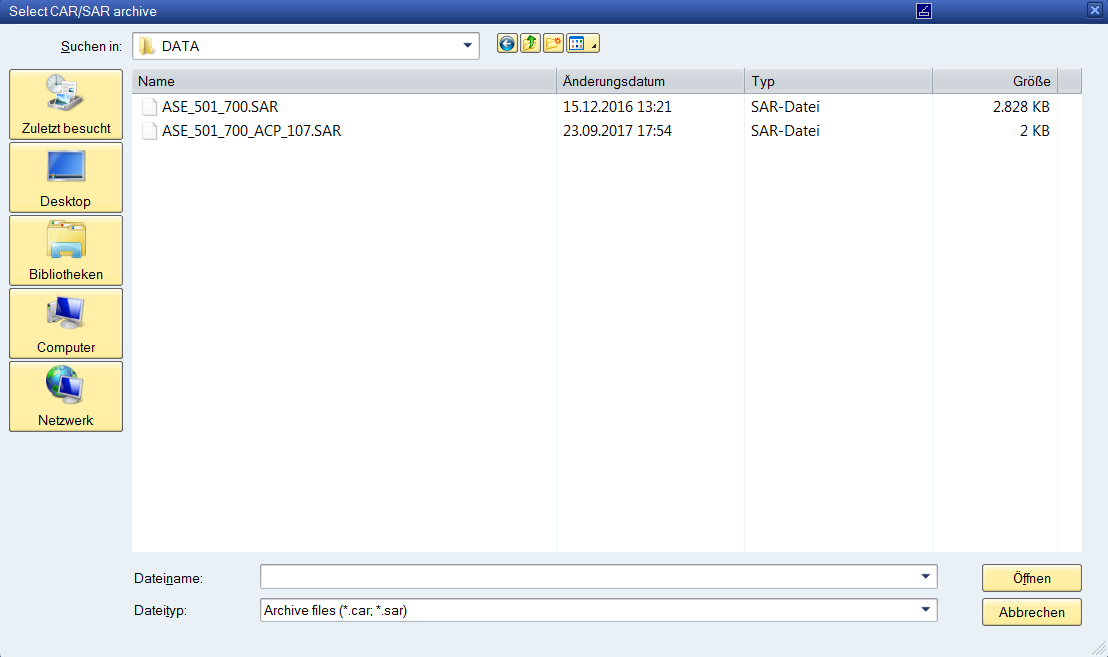Select the file ASE_501_700.SAR

(x=222, y=106)
